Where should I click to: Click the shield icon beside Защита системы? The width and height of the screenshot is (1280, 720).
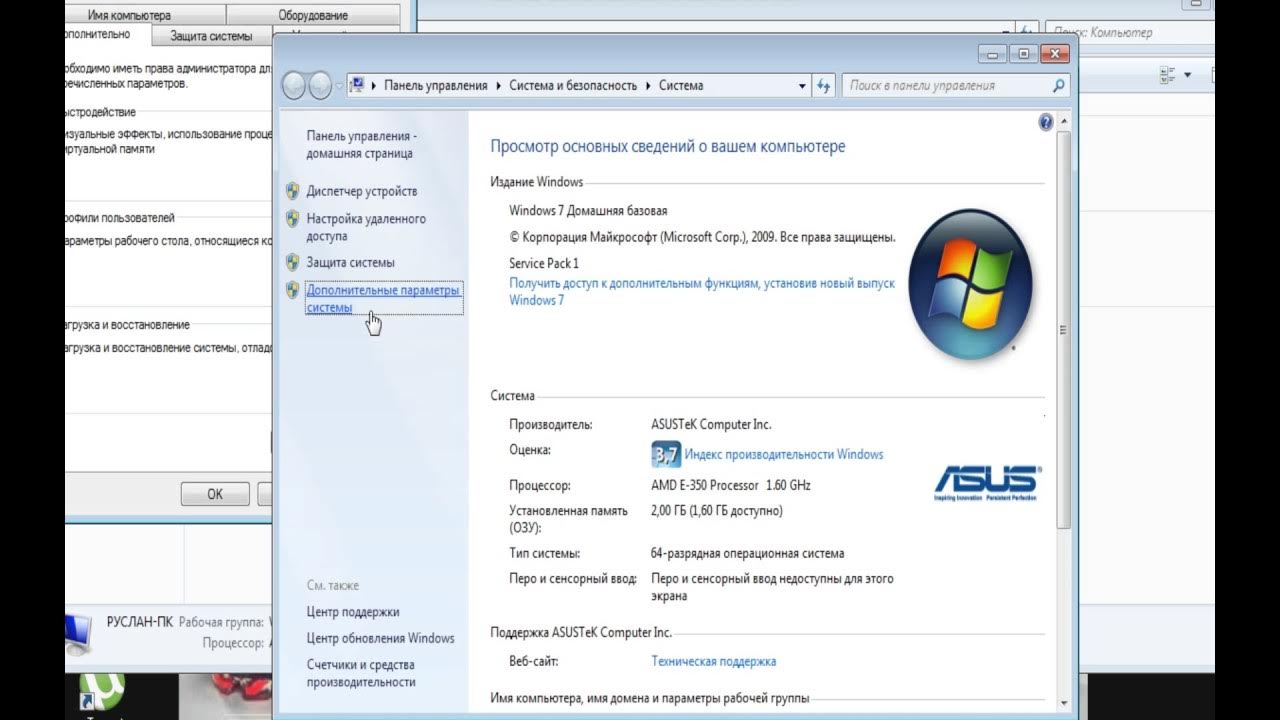click(x=293, y=262)
